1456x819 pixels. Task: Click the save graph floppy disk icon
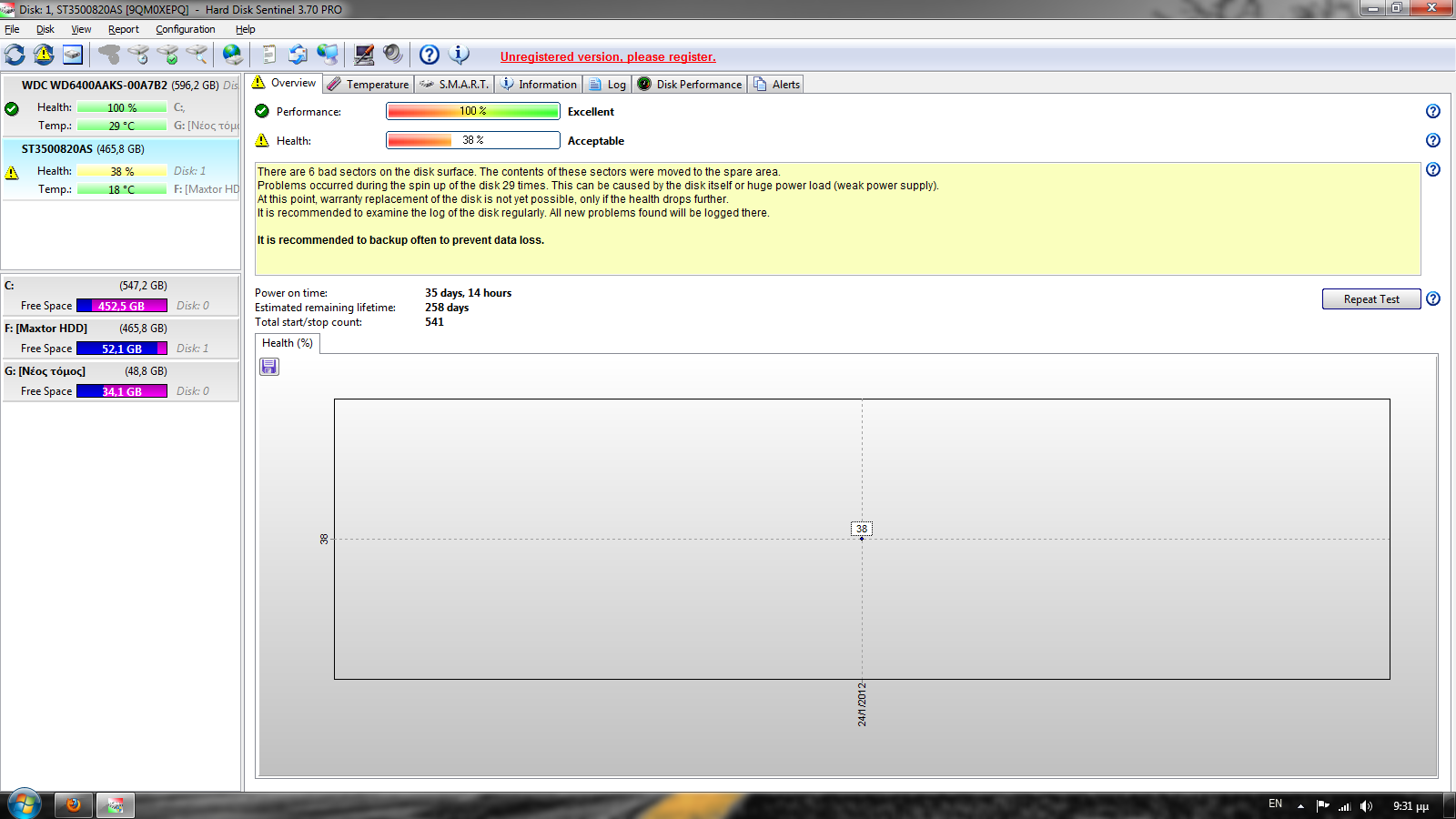pyautogui.click(x=269, y=366)
